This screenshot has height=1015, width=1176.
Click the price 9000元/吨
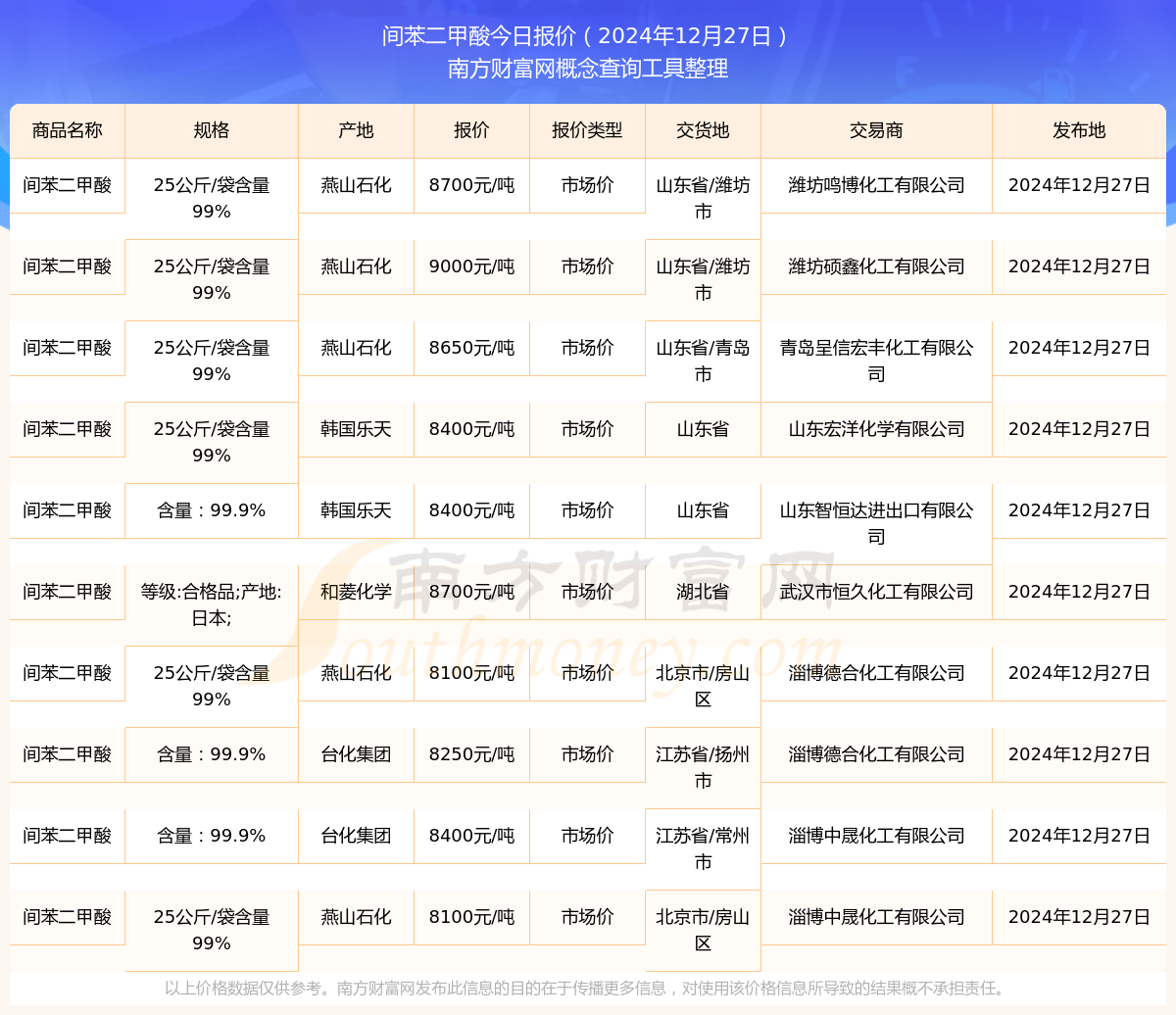pyautogui.click(x=471, y=266)
